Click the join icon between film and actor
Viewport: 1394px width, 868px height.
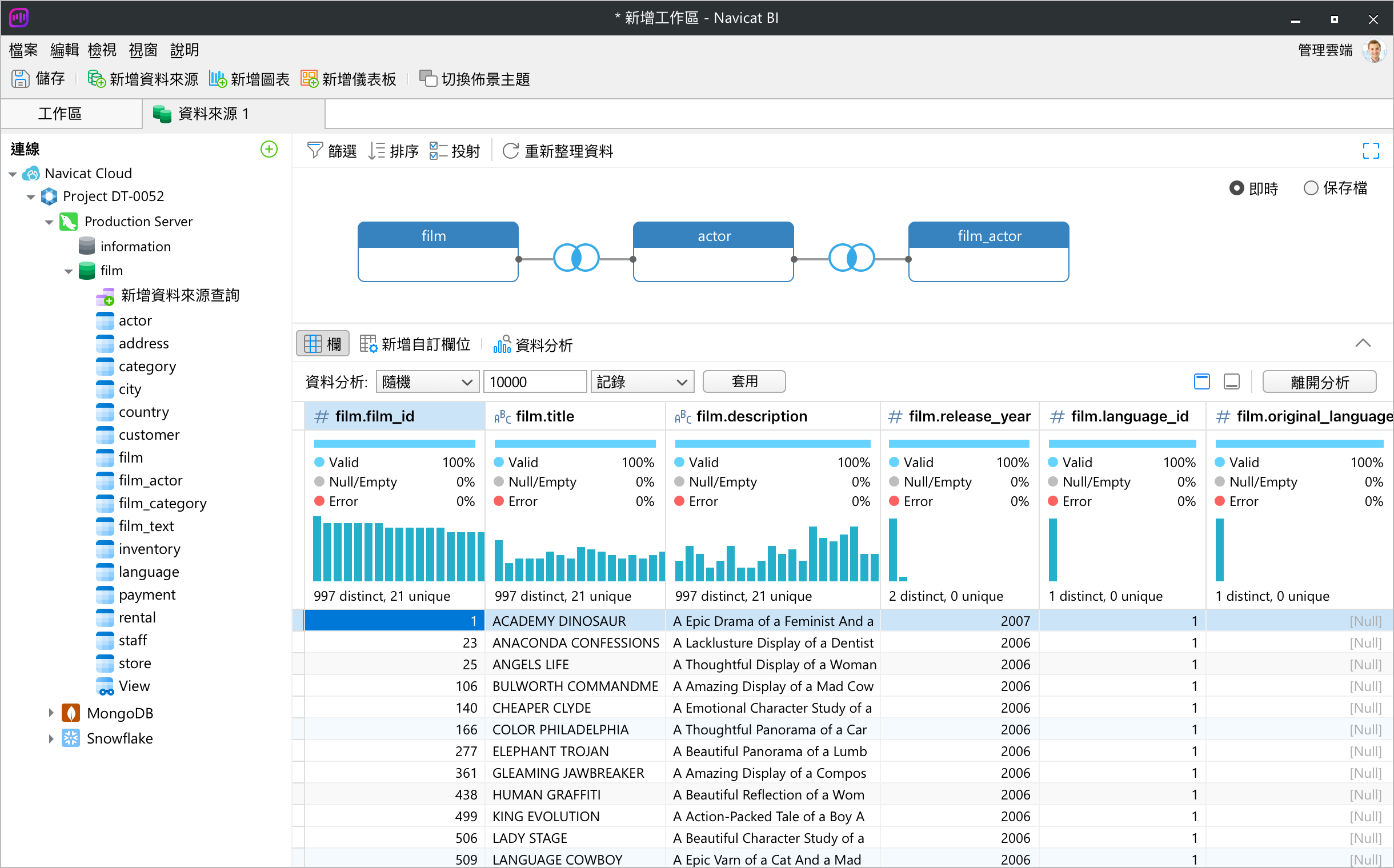pyautogui.click(x=576, y=258)
